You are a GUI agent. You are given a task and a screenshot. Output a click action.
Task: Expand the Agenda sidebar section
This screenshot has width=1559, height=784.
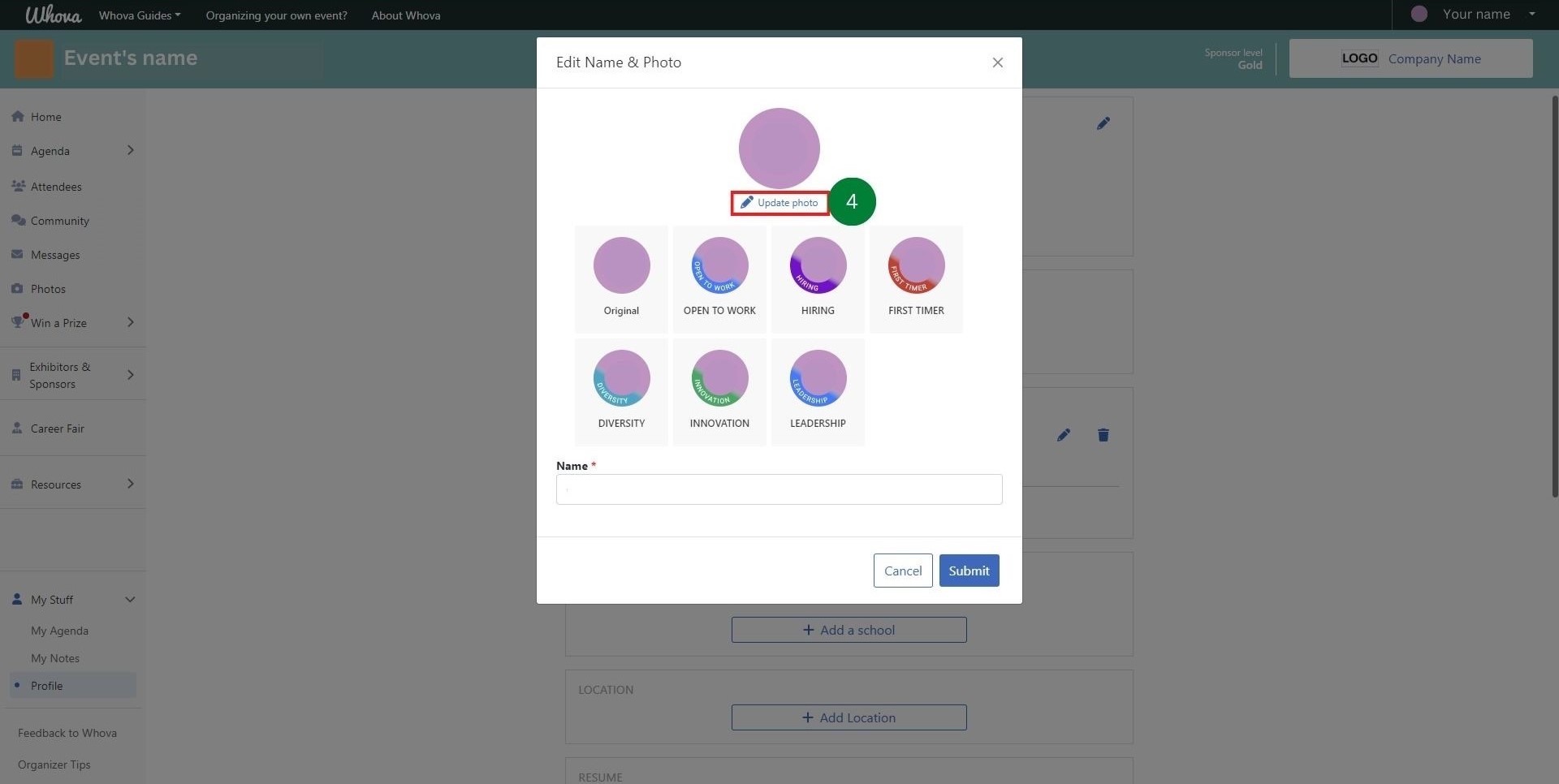point(130,150)
